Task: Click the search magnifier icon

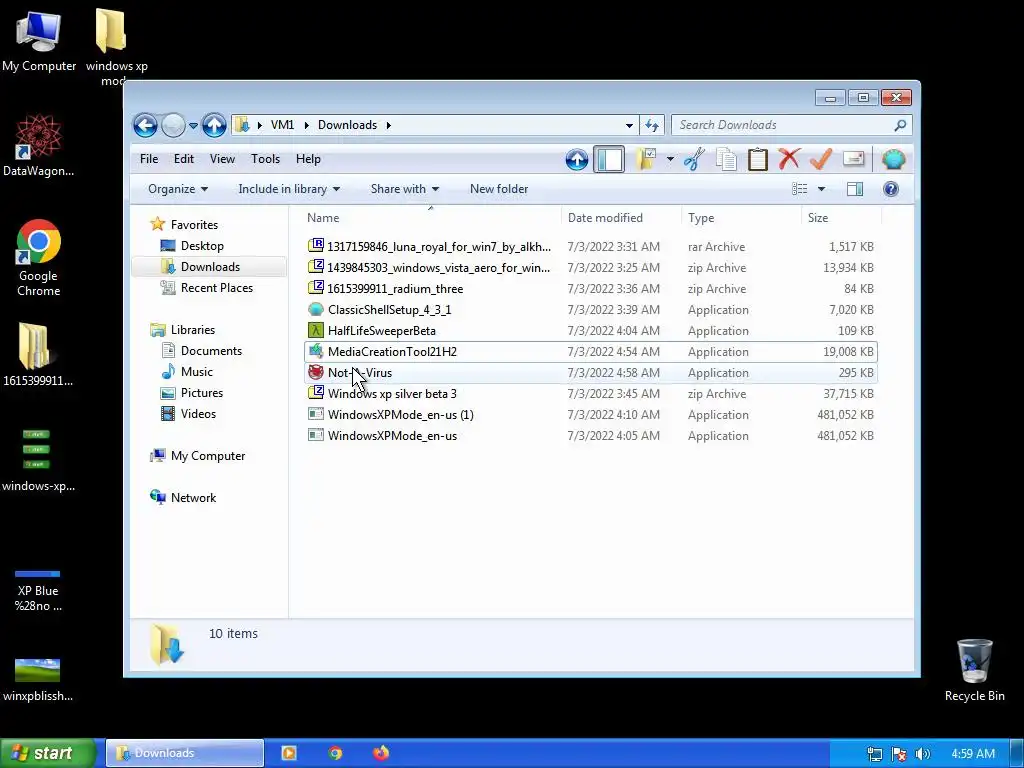Action: [901, 125]
